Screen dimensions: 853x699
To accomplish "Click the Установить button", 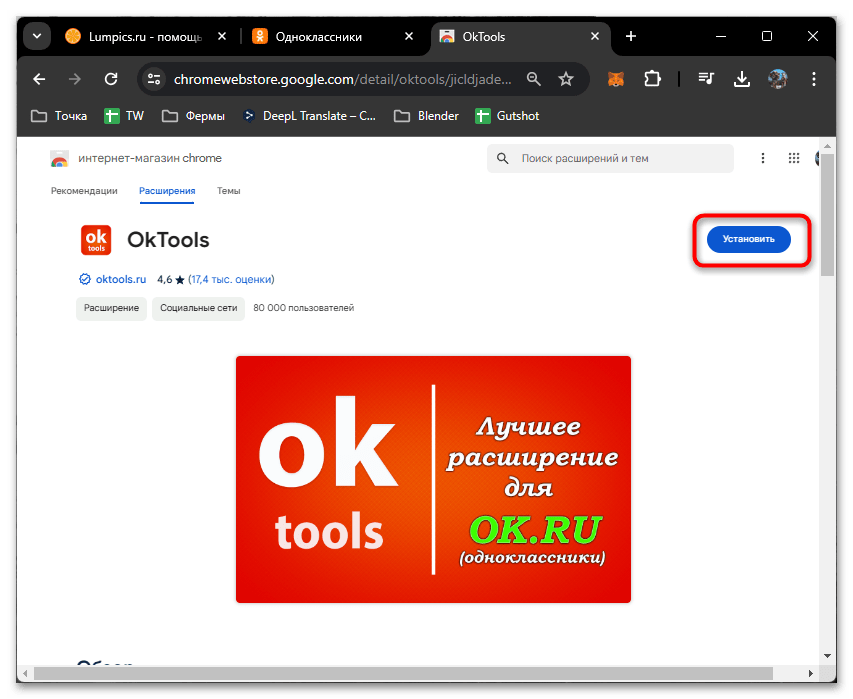I will pos(748,239).
